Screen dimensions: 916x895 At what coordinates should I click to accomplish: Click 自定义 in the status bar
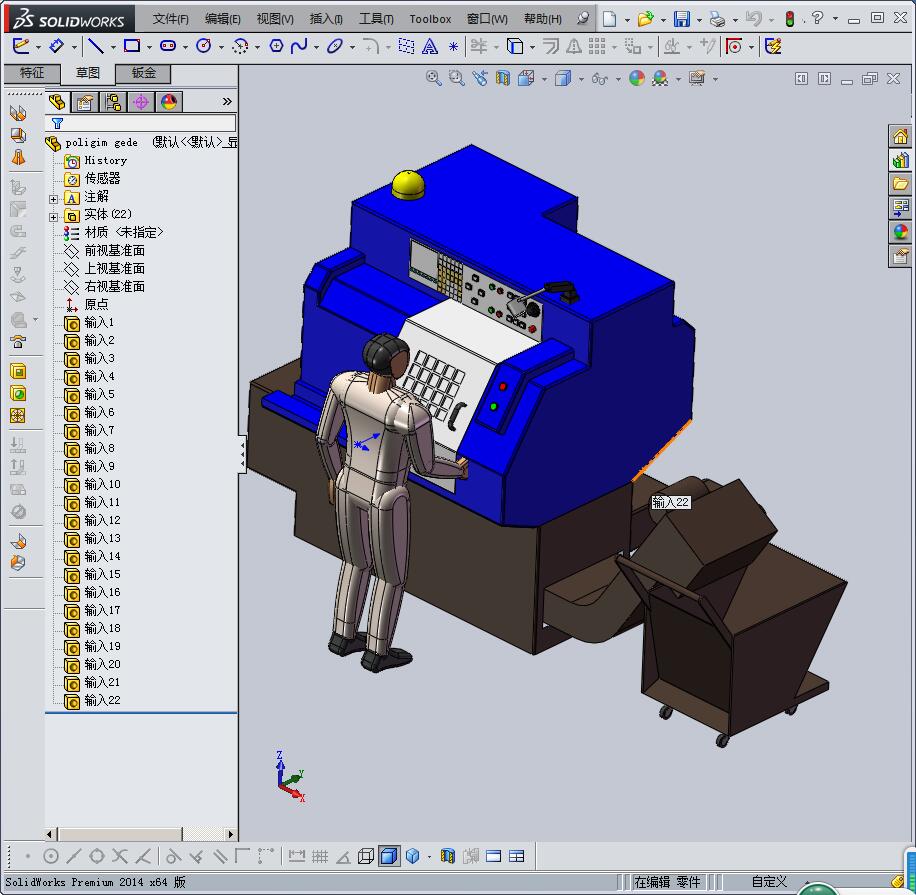[x=768, y=881]
